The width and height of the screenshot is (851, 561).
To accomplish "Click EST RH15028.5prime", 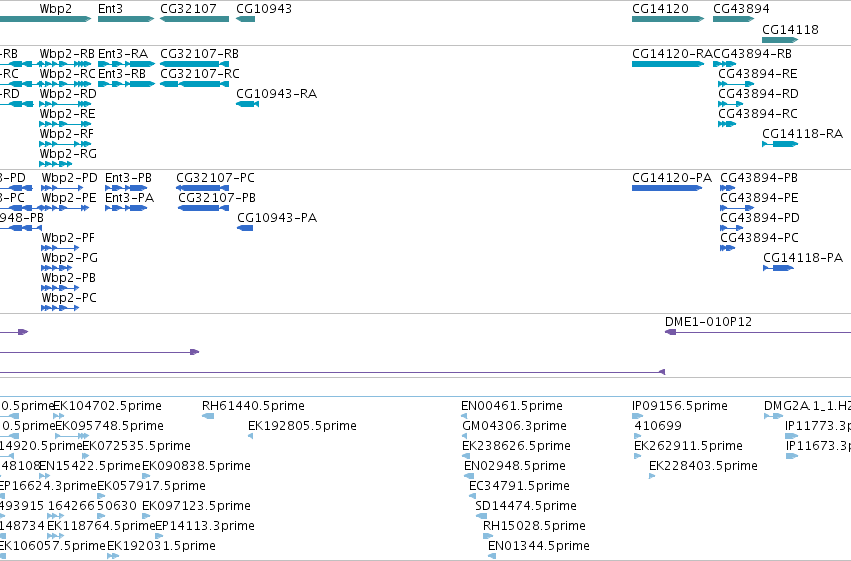I will coord(488,536).
